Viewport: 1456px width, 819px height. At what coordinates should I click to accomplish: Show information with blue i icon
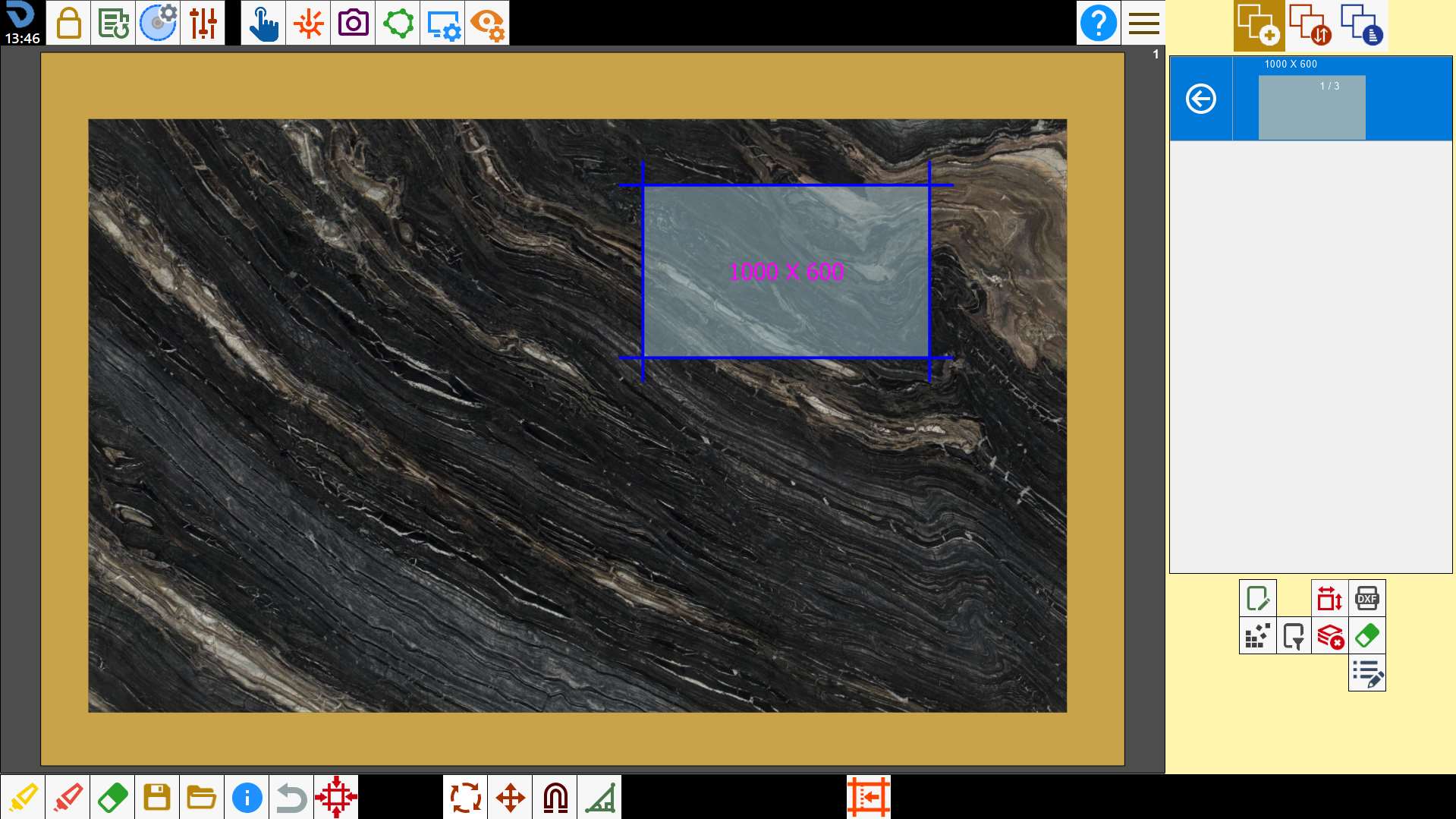(247, 797)
